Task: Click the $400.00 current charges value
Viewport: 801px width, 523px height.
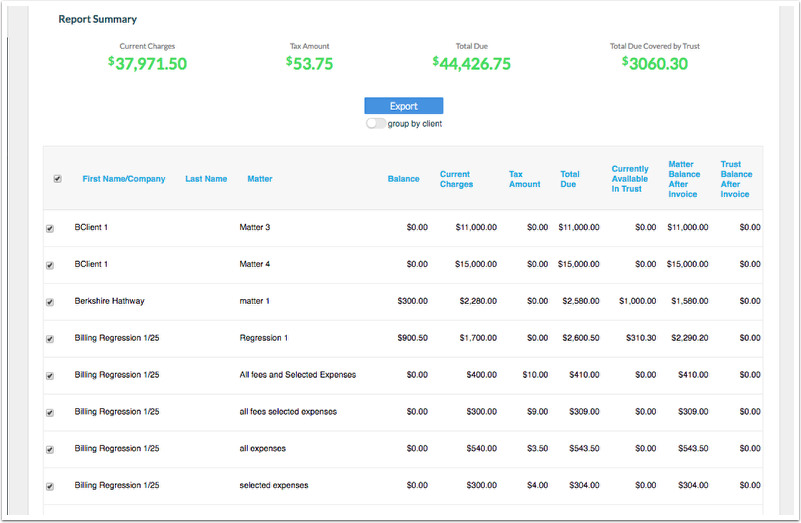Action: click(x=481, y=374)
